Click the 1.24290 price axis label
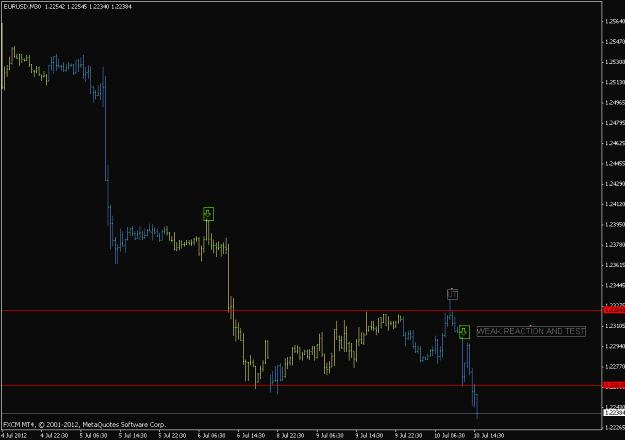 point(615,184)
